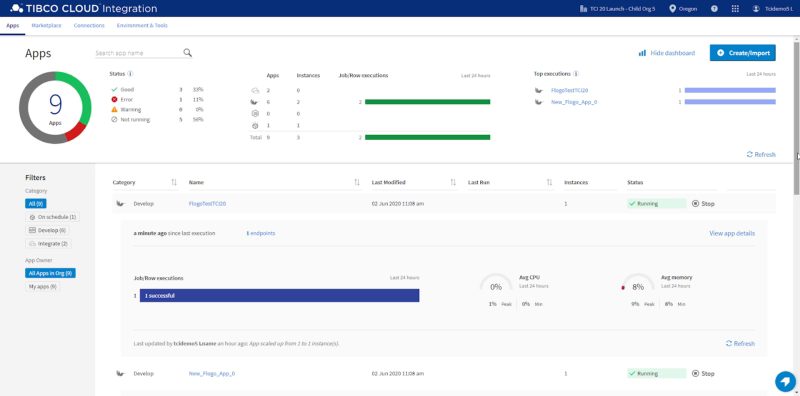Click Flogo icon beside FlogoTestTCI20 in Top executions
Screen dimensions: 800x396
tap(539, 90)
